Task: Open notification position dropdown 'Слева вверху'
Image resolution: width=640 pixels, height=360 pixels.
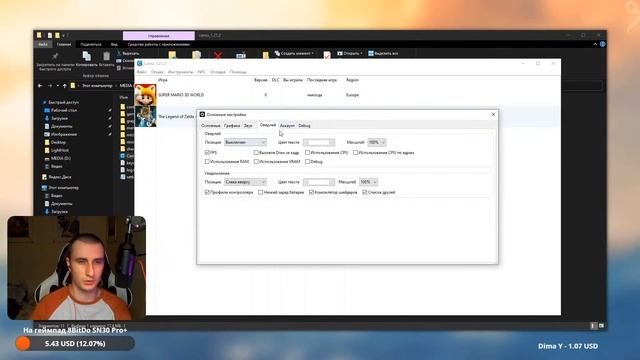Action: click(x=245, y=182)
